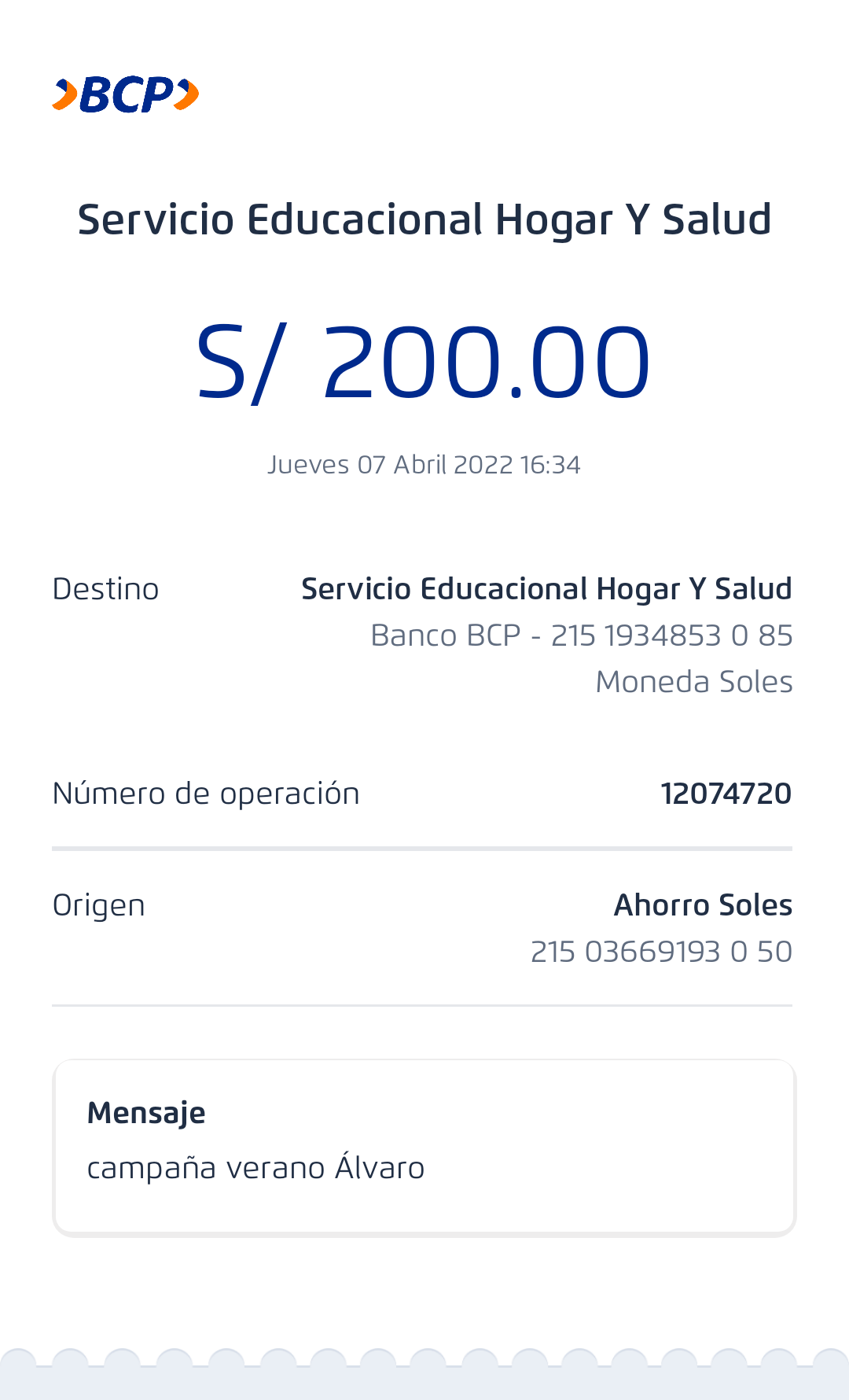Click the Mensaje heading
This screenshot has height=1400, width=849.
click(146, 1113)
